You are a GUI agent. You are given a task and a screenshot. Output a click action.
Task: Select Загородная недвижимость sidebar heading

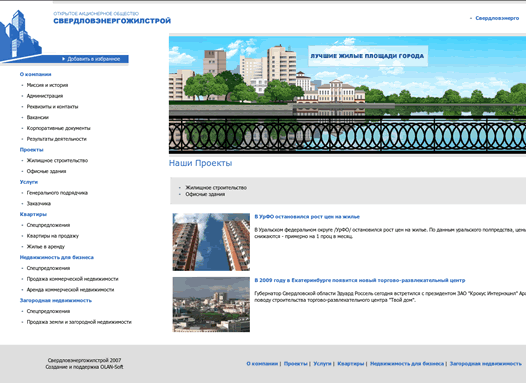pos(55,300)
